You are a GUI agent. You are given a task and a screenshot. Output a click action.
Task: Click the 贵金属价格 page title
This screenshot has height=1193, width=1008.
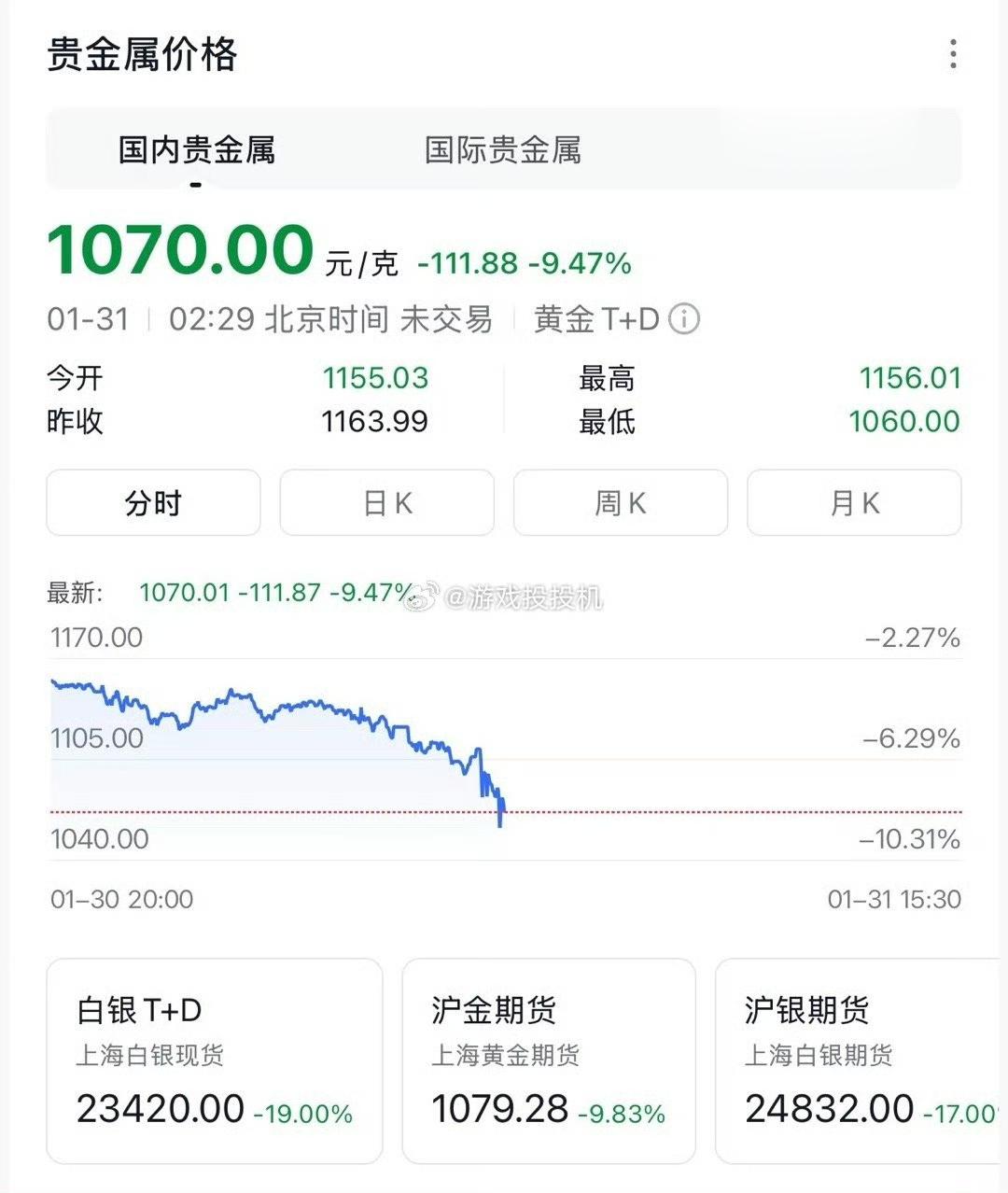pos(142,54)
